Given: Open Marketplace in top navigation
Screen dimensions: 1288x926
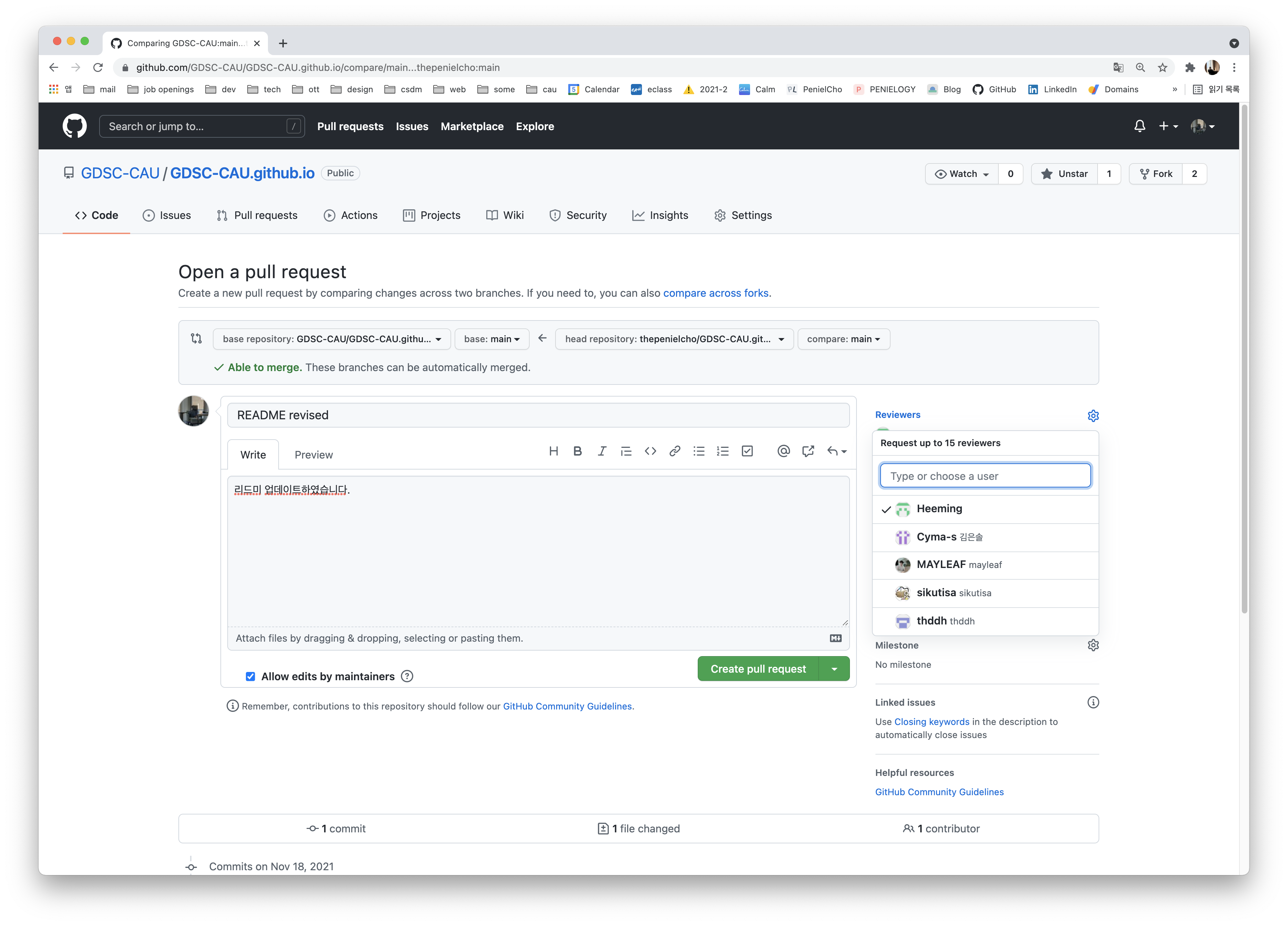Looking at the screenshot, I should [472, 126].
